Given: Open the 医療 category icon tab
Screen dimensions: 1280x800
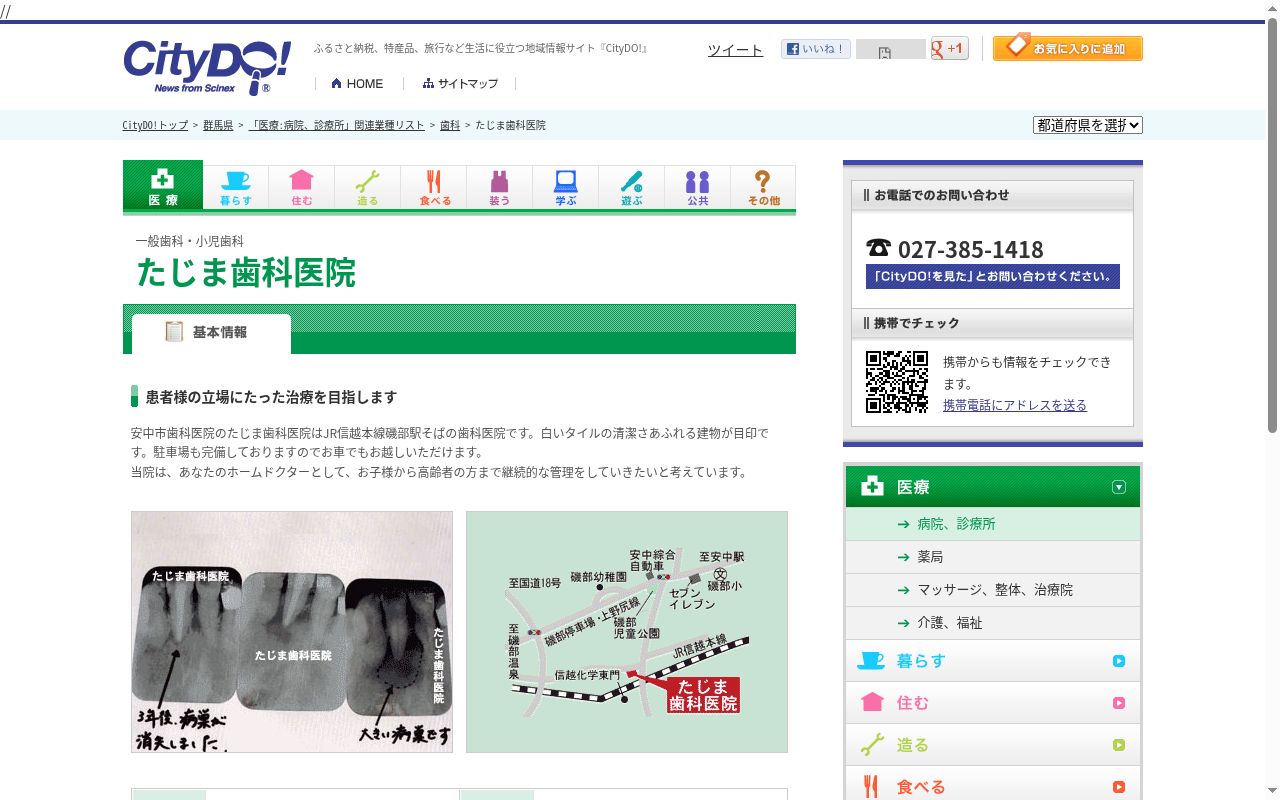Looking at the screenshot, I should click(163, 185).
